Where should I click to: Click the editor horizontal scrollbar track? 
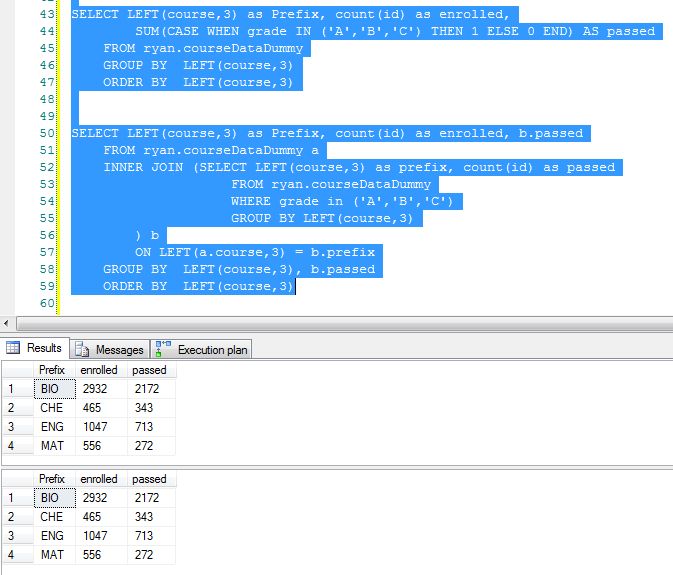coord(343,324)
